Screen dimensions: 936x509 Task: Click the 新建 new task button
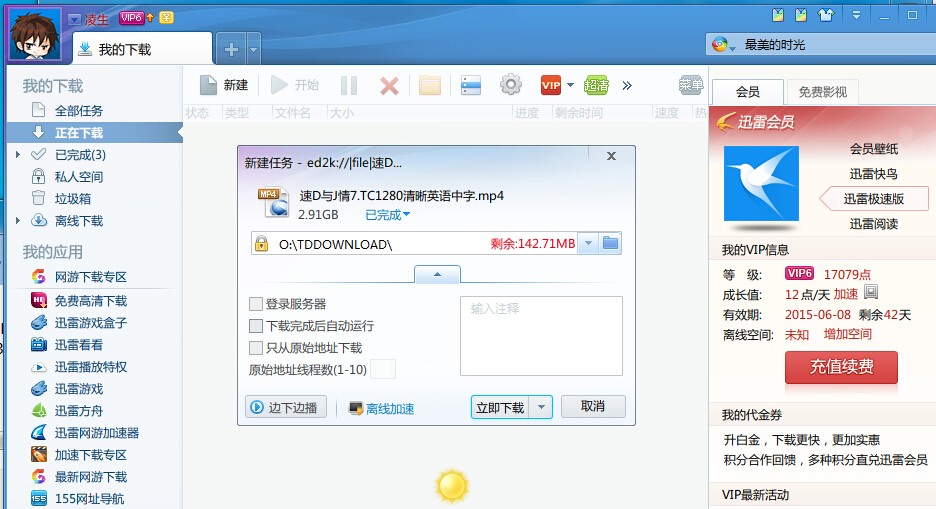[224, 85]
